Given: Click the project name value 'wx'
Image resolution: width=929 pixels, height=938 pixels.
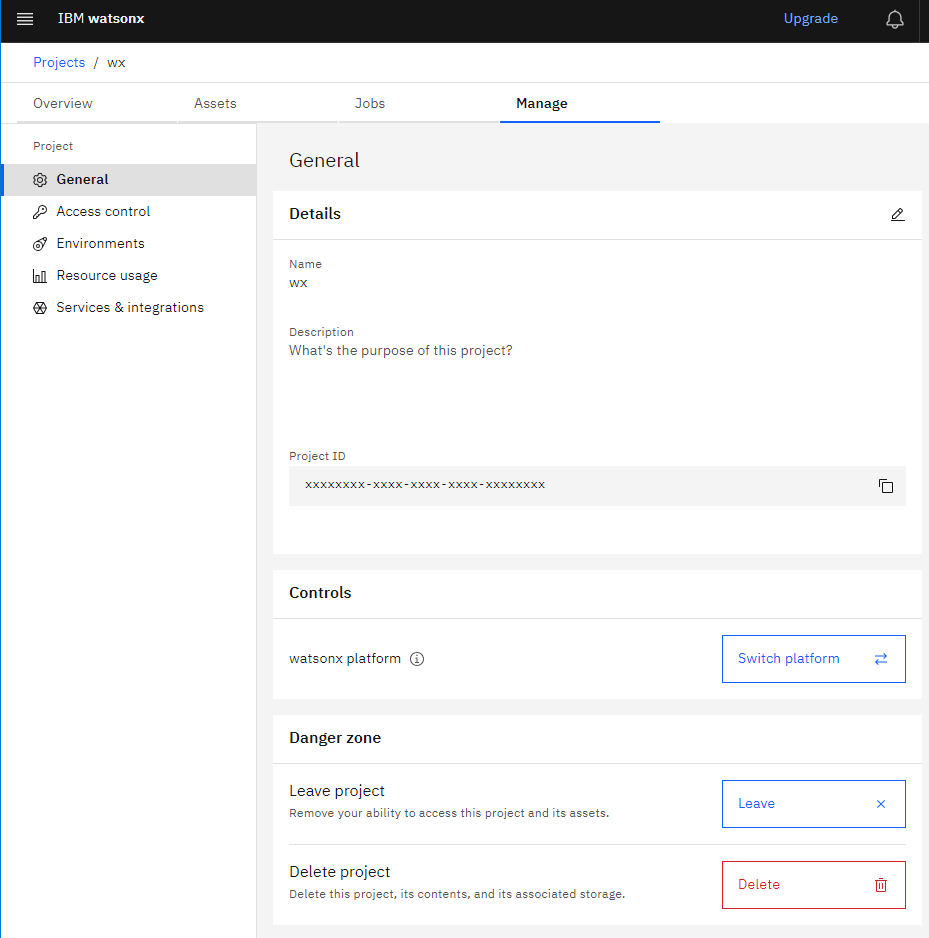Looking at the screenshot, I should pyautogui.click(x=298, y=284).
